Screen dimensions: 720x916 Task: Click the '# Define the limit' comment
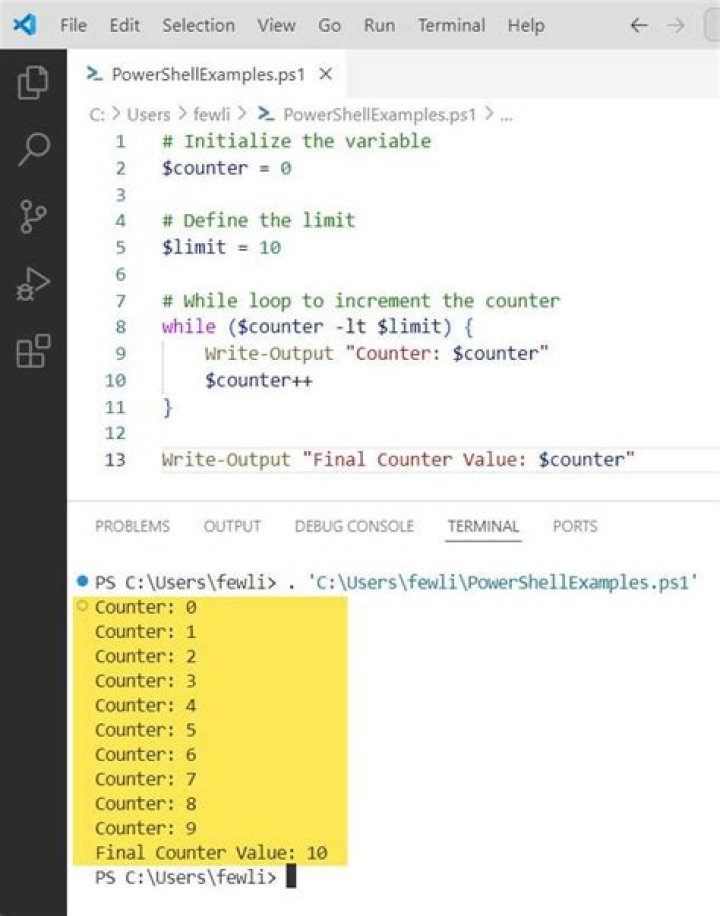tap(258, 221)
